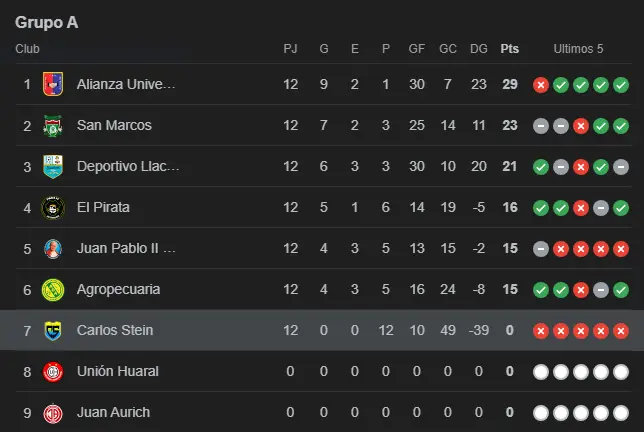644x432 pixels.
Task: Click Carlos Stein's last red loss icon
Action: coord(621,331)
